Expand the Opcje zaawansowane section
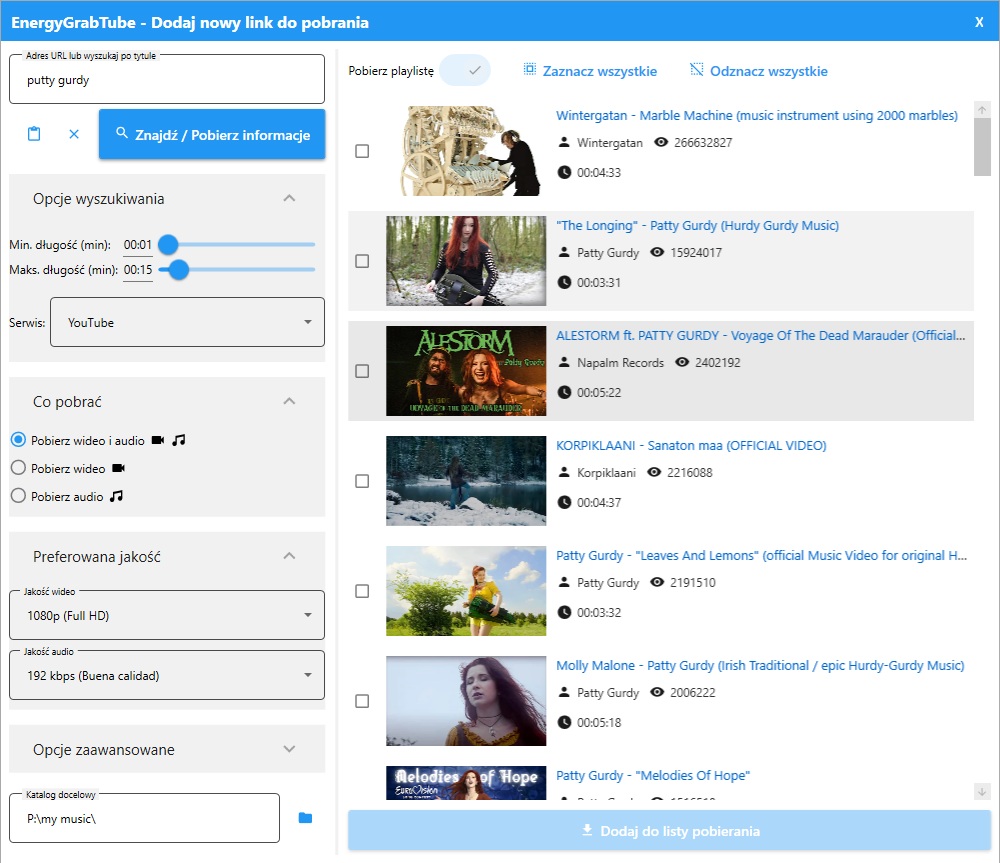The width and height of the screenshot is (1000, 863). 289,749
